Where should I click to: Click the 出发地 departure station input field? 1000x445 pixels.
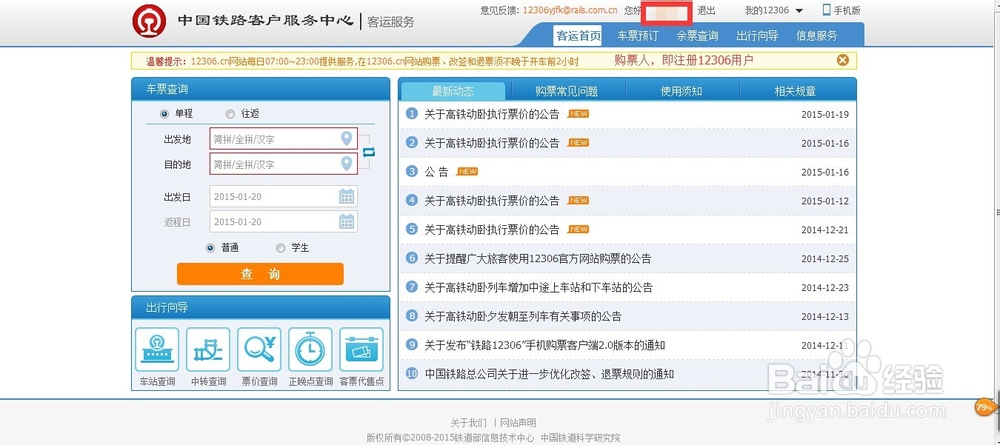tap(283, 139)
